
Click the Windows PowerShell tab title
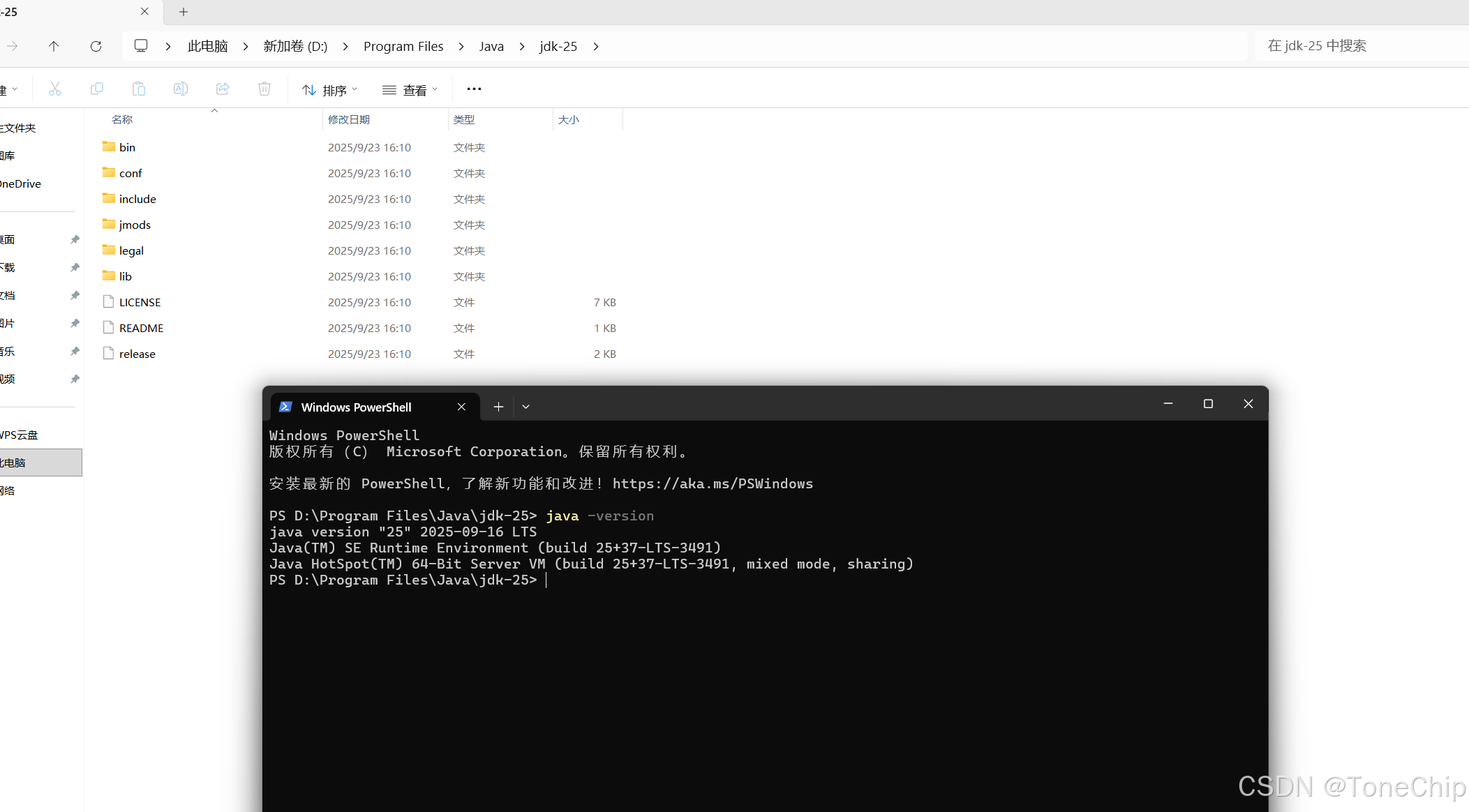point(356,407)
